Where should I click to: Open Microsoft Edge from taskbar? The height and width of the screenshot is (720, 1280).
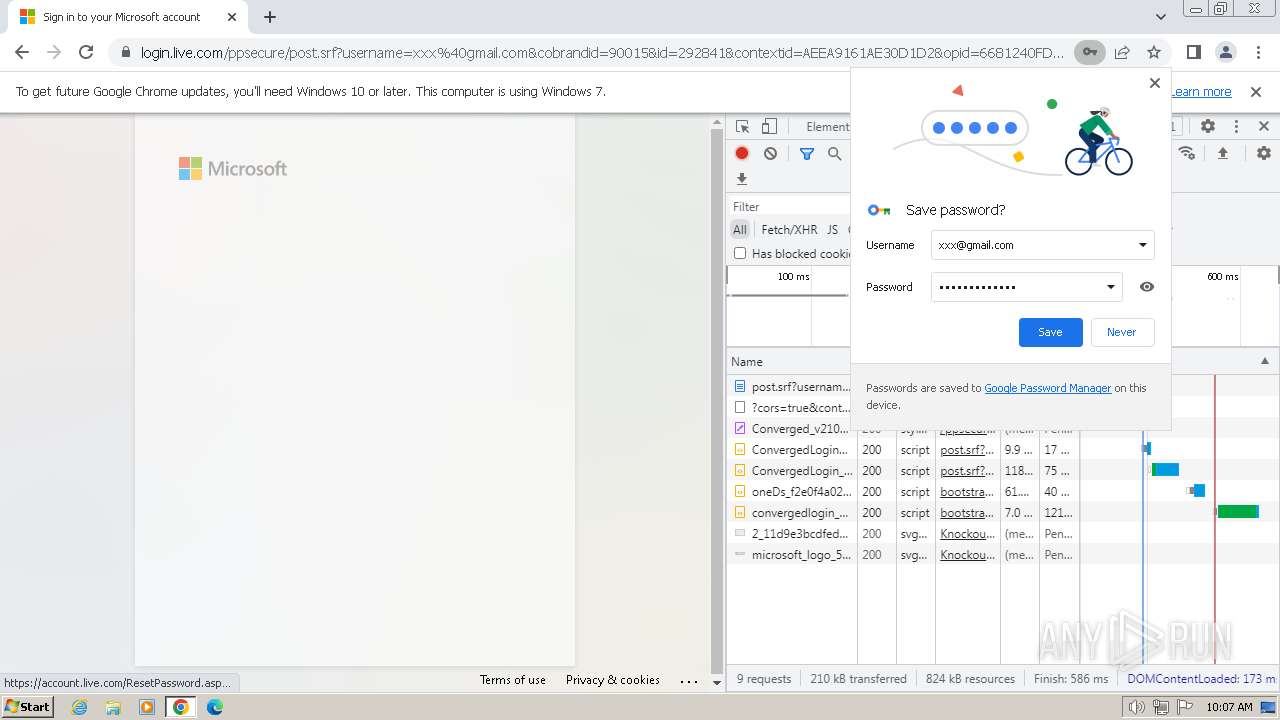[x=215, y=707]
